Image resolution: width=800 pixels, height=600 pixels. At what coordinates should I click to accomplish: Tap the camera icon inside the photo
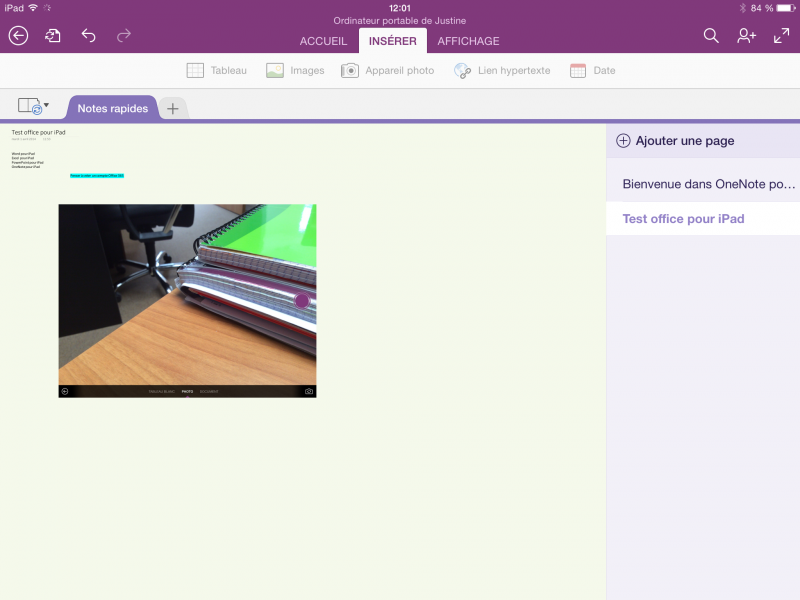coord(309,391)
